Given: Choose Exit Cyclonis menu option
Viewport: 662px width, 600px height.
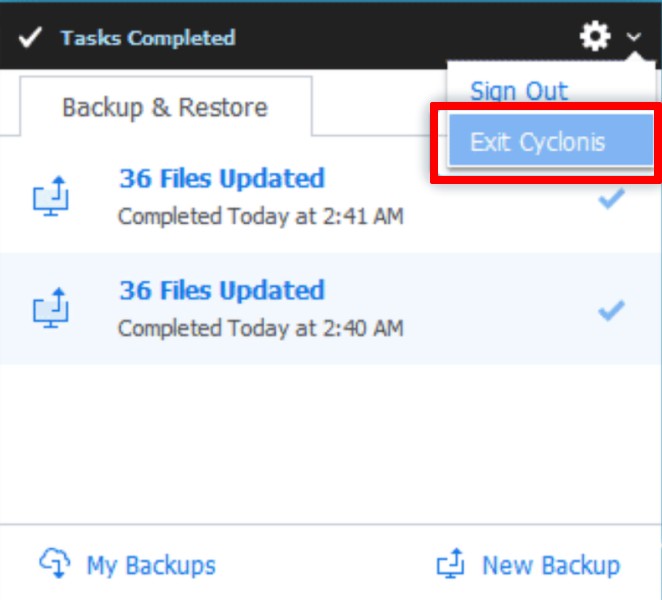Looking at the screenshot, I should [537, 142].
